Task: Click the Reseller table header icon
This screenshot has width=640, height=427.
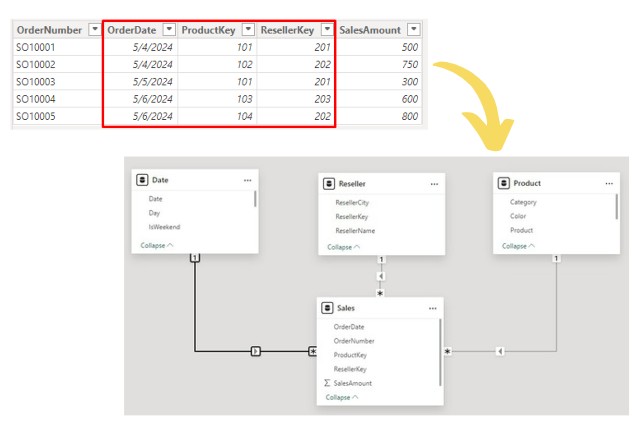Action: pos(329,184)
